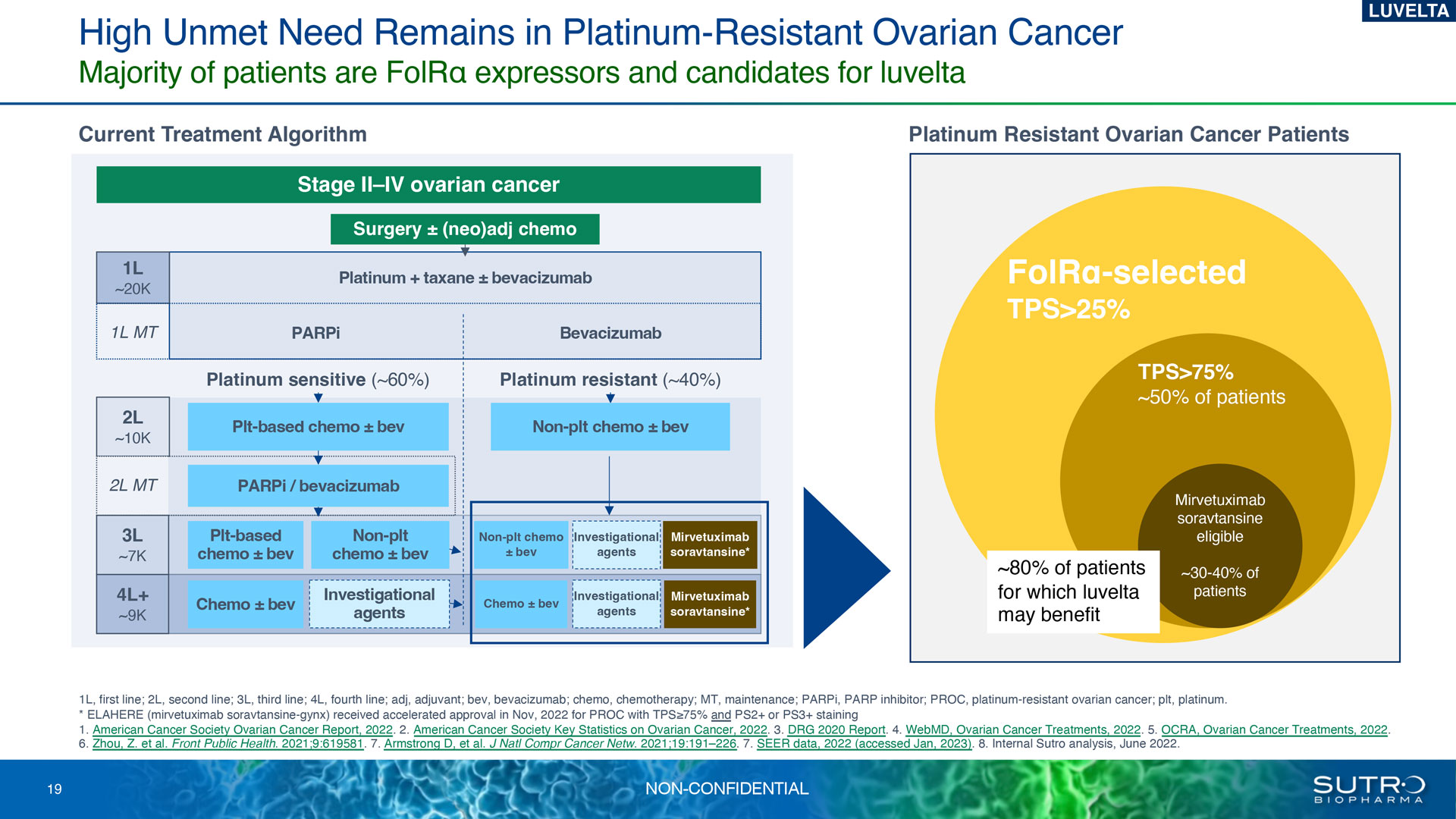Open the SEER data 2022 reference link

tap(864, 744)
